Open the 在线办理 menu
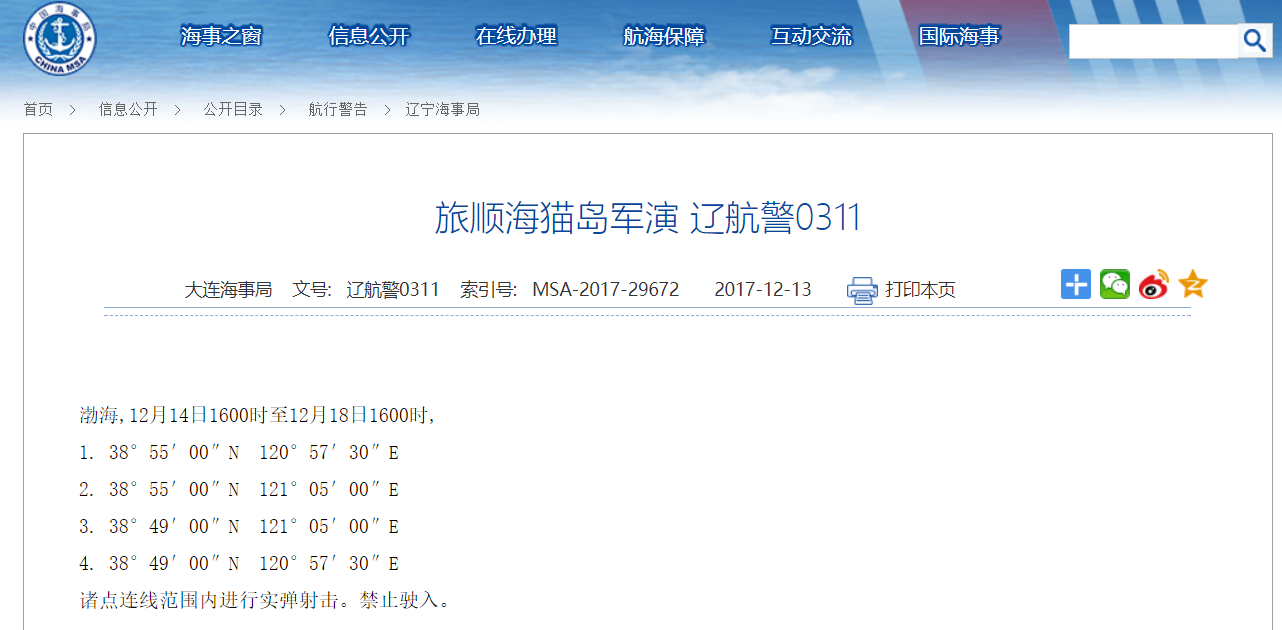The image size is (1282, 630). click(516, 37)
